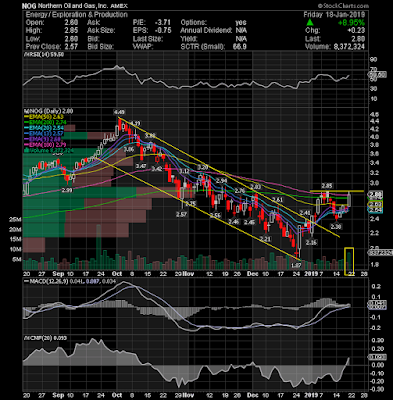Screen dimensions: 393x400
Task: Click the 4.6 price axis label
Action: [374, 114]
